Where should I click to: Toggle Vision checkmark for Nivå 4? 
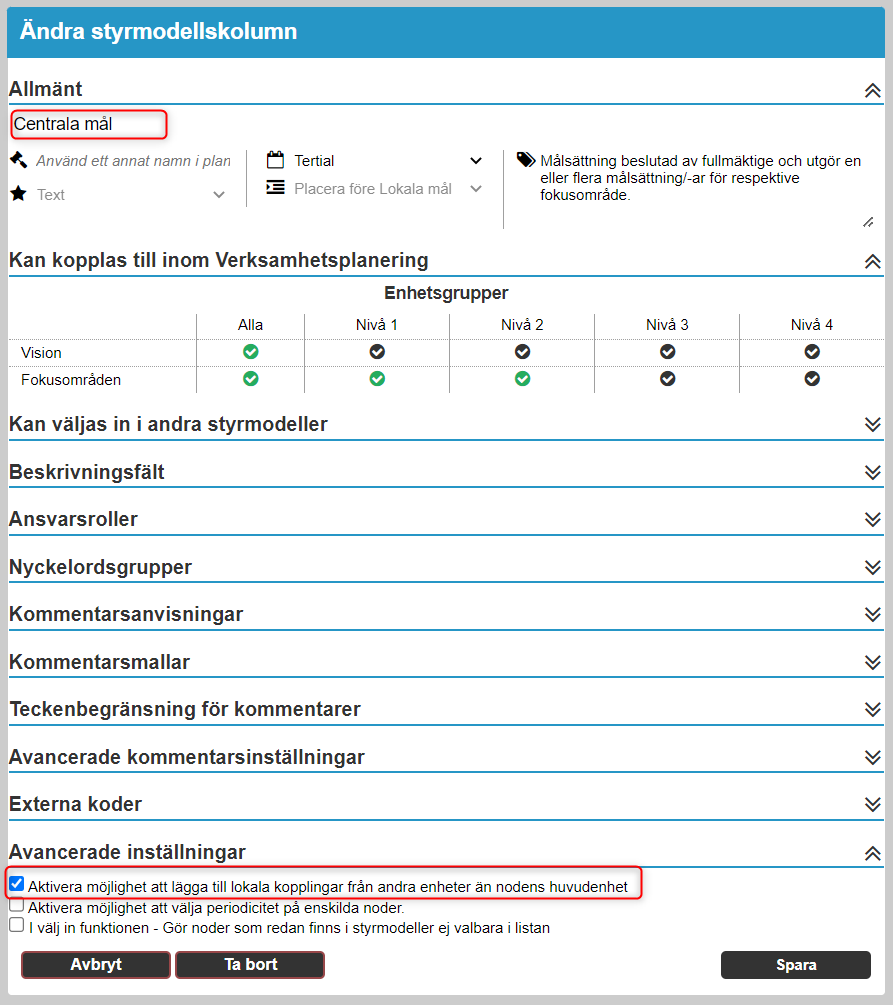[812, 352]
